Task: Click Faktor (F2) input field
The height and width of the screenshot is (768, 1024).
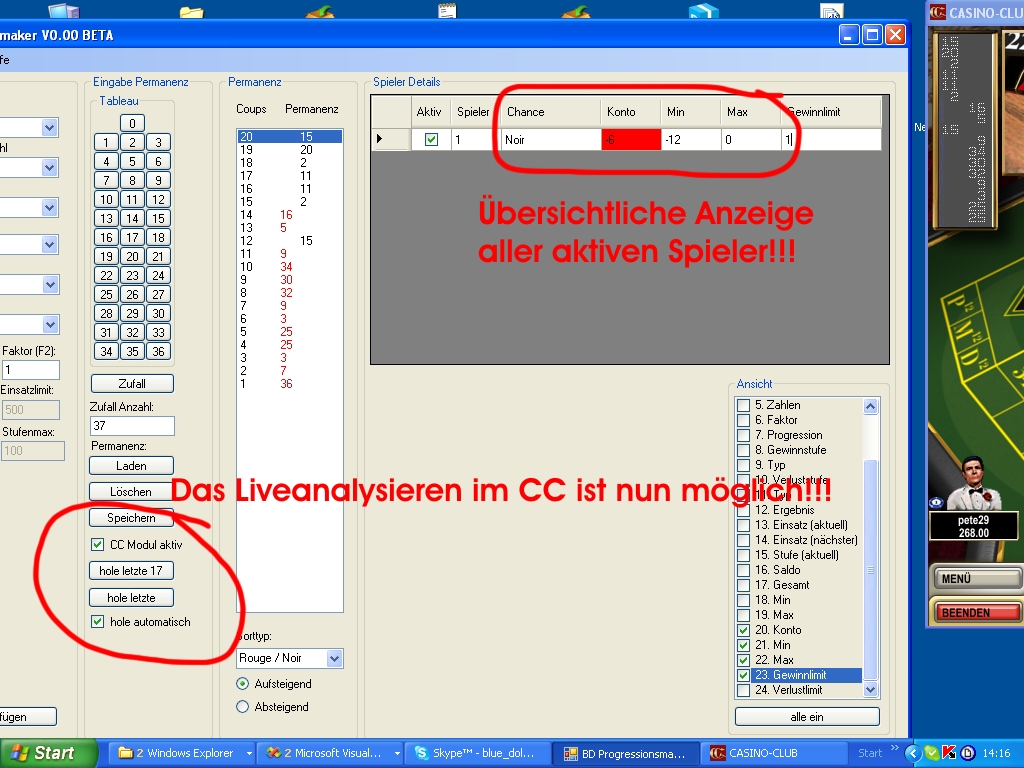Action: (x=30, y=370)
